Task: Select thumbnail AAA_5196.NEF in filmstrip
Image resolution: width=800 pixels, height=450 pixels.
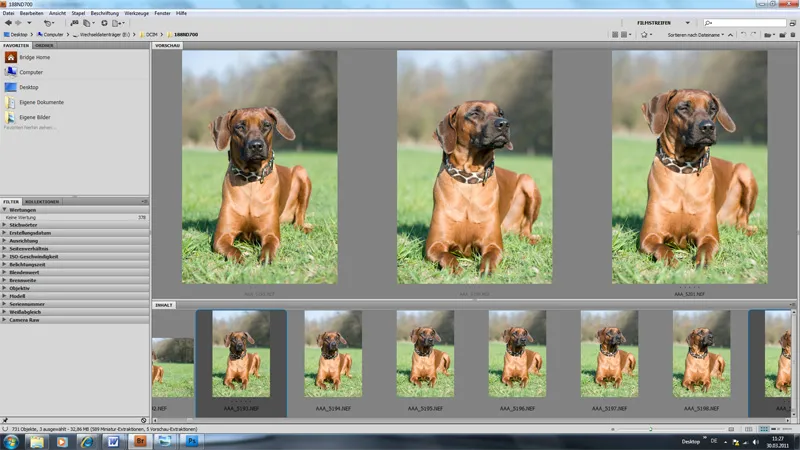Action: pos(517,354)
